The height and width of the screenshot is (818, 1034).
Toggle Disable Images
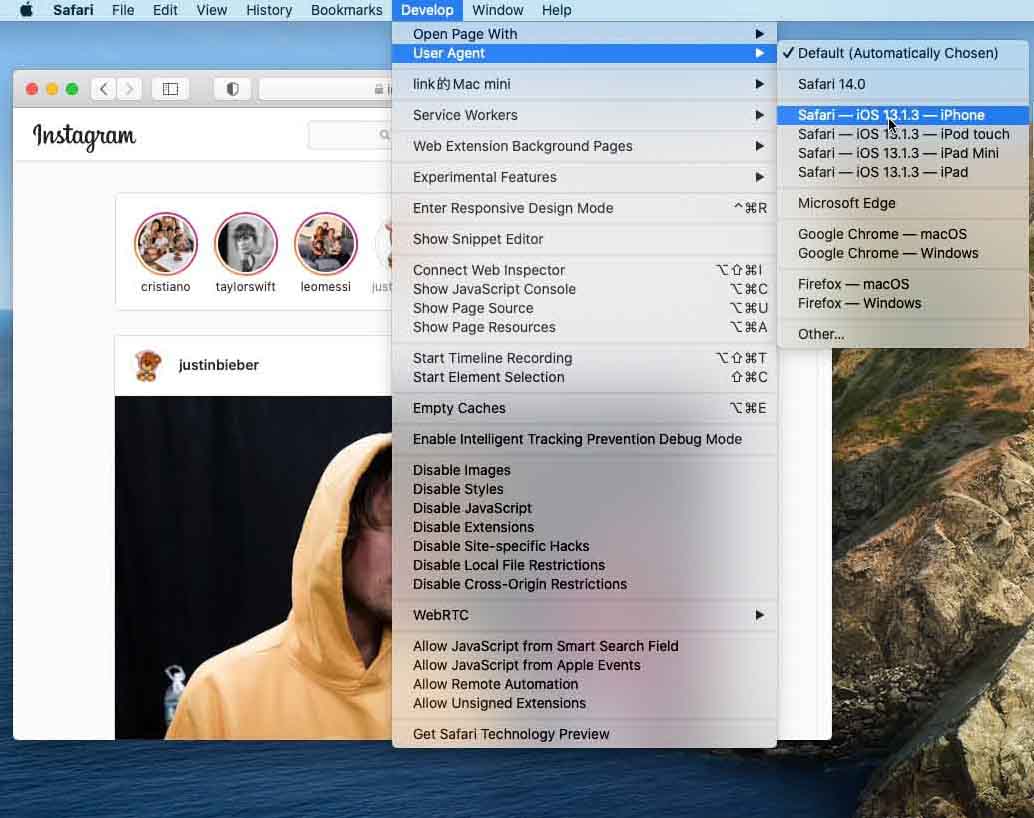click(584, 470)
